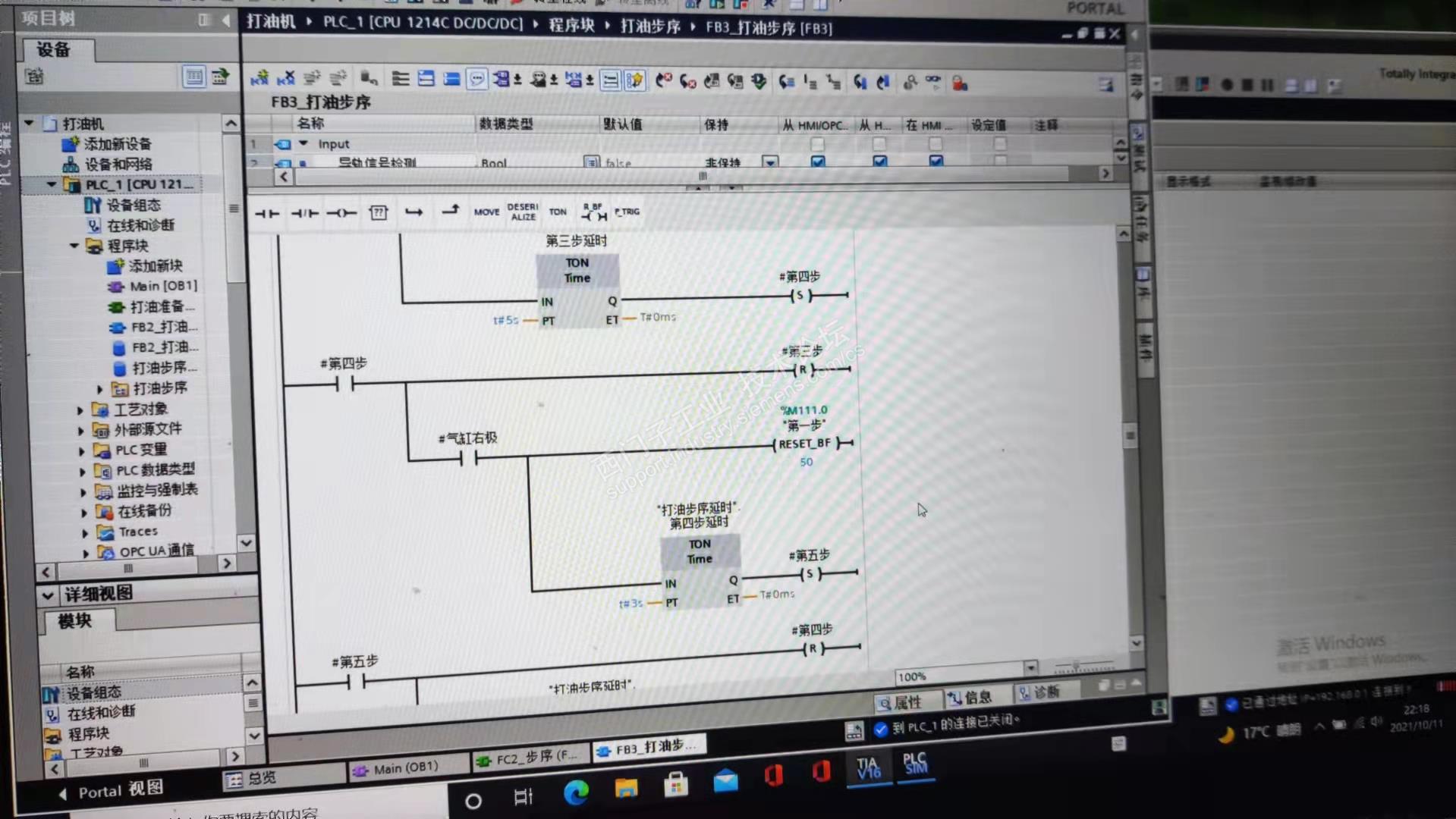This screenshot has width=1456, height=819.
Task: Collapse the PLC_1 [CPU 121...] tree node
Action: pos(51,184)
